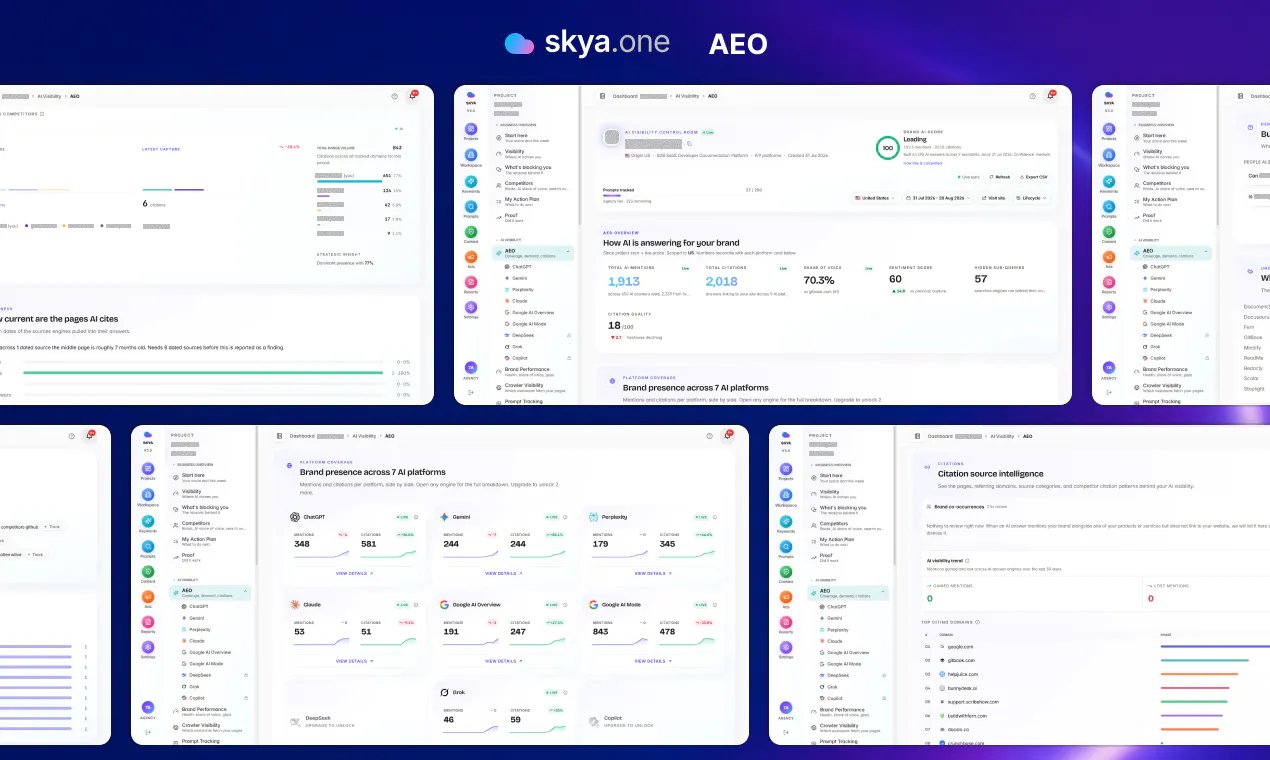Click the purple share bar for google.com
The height and width of the screenshot is (760, 1270).
(x=1215, y=646)
